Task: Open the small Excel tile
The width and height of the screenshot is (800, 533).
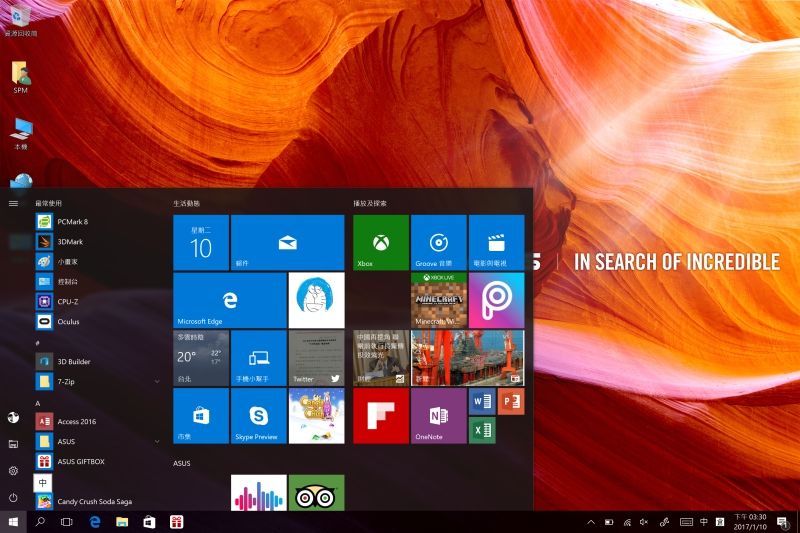Action: click(483, 430)
